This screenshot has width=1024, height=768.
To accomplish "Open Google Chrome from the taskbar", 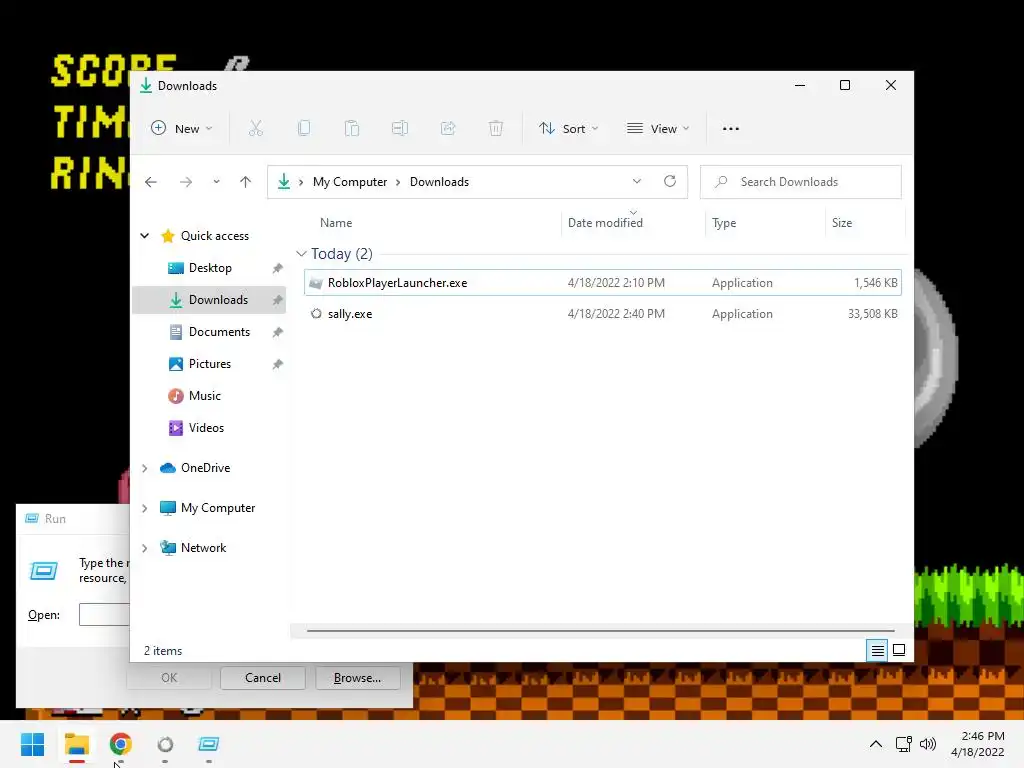I will (121, 744).
